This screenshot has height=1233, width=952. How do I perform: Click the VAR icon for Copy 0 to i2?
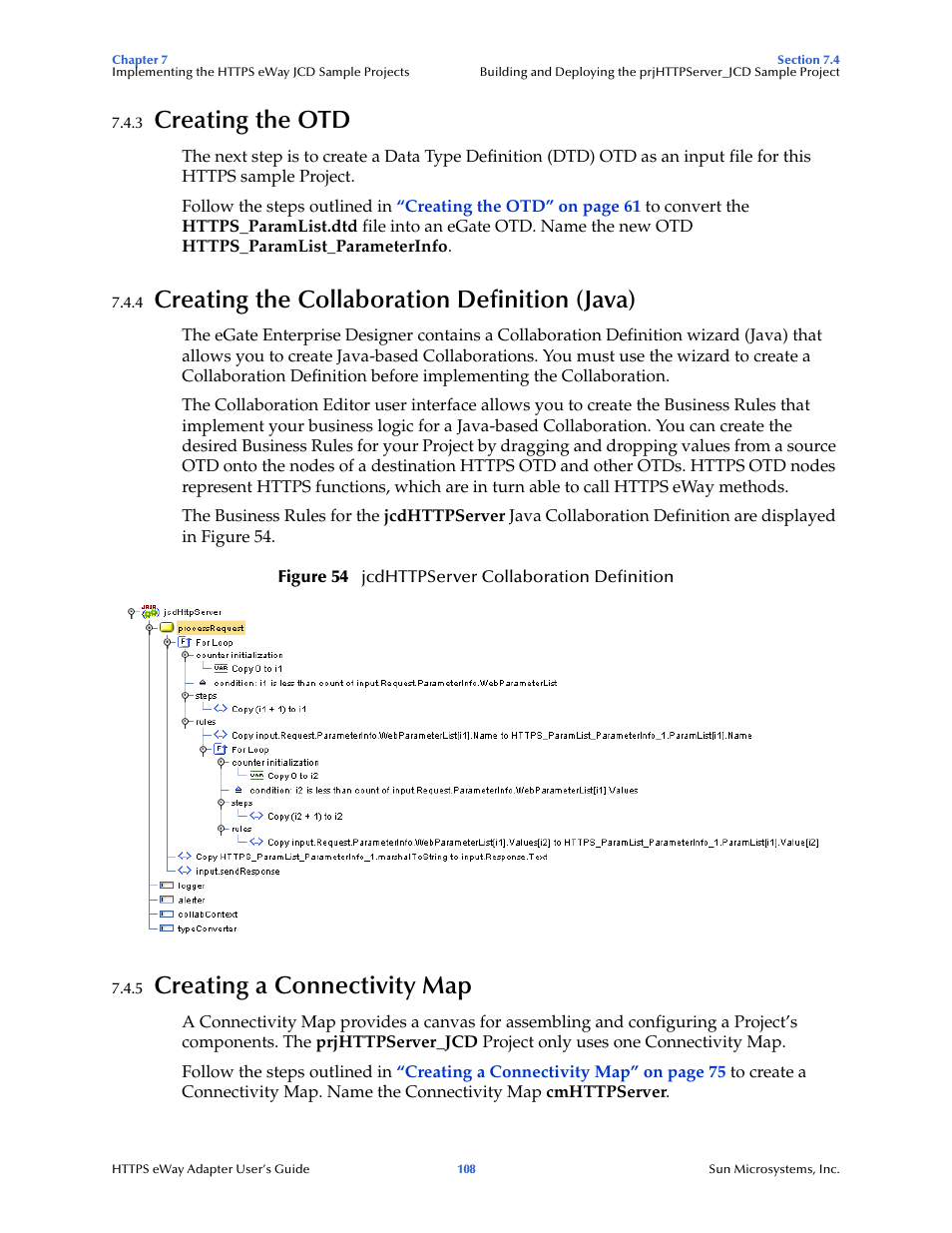(x=256, y=775)
